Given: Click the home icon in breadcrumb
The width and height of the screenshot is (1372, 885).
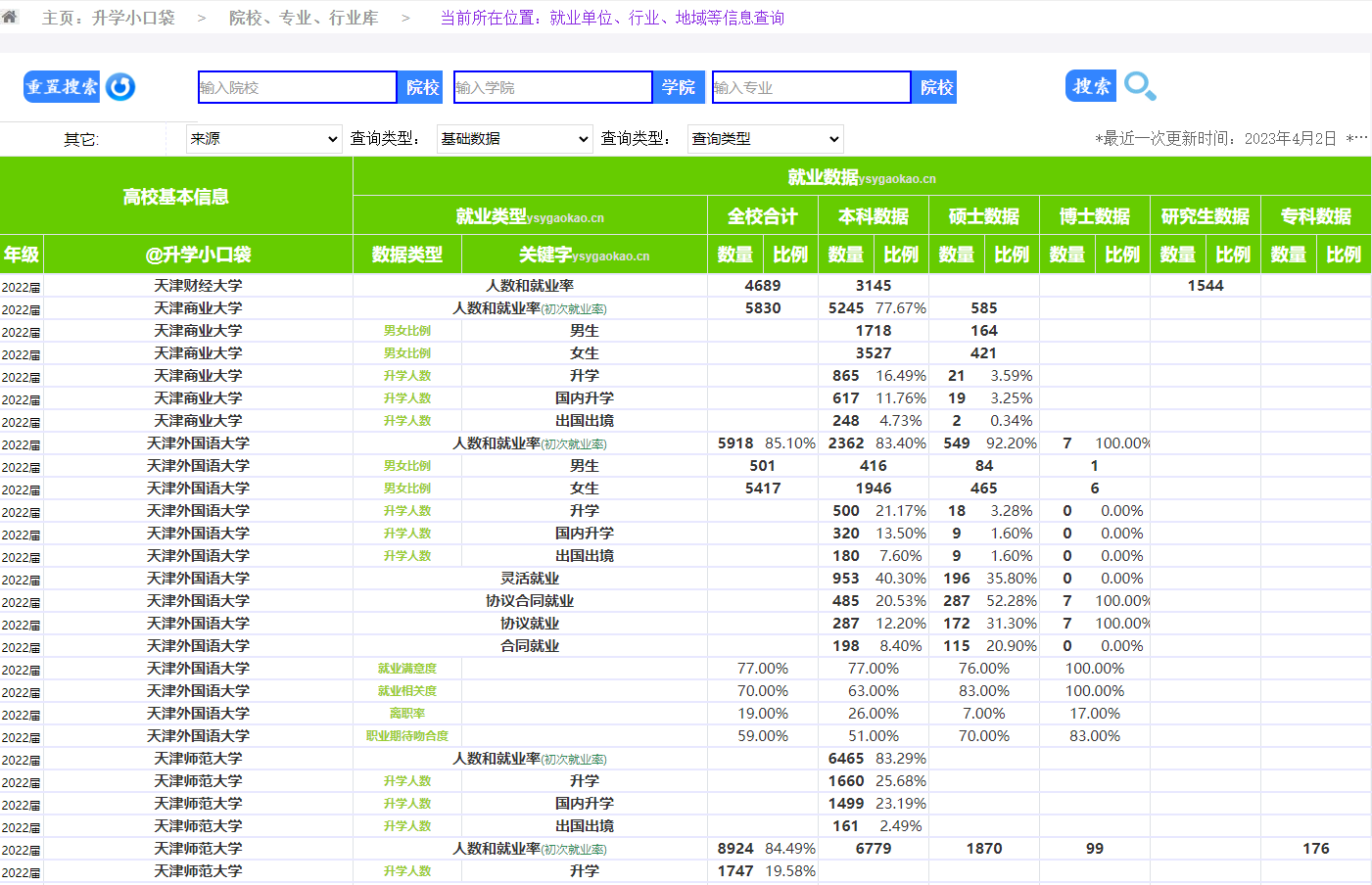Looking at the screenshot, I should click(x=10, y=17).
